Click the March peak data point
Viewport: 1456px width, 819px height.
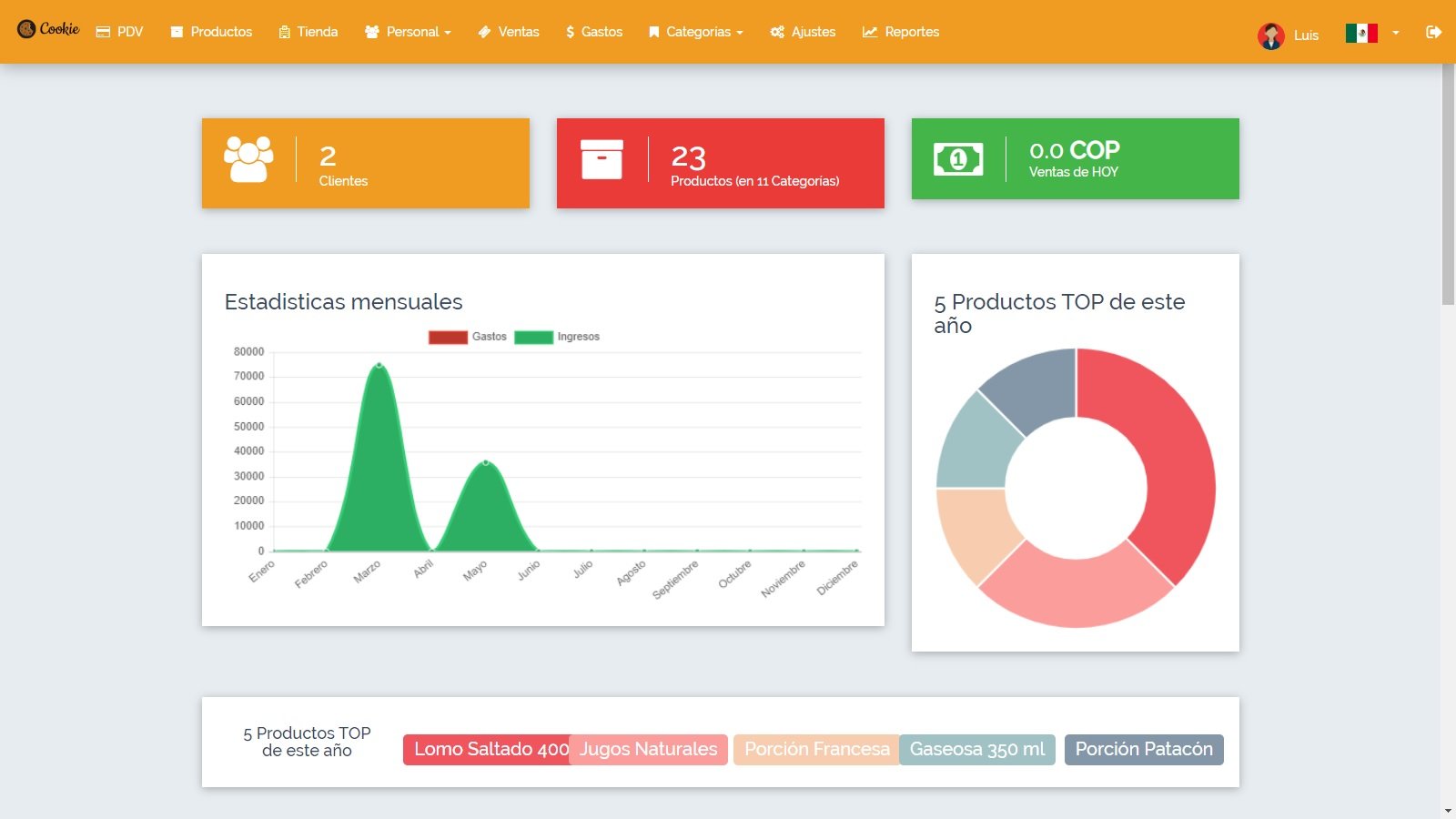379,365
